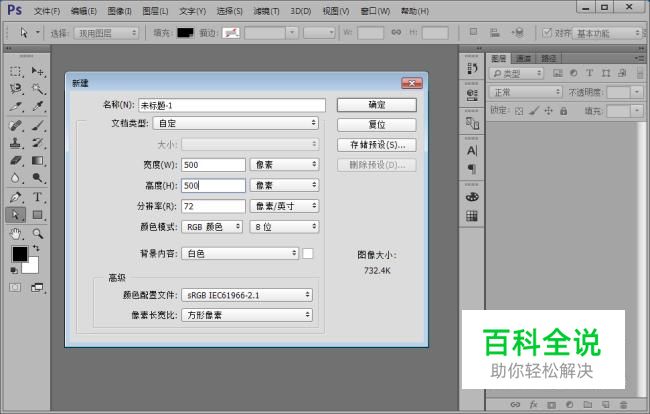The width and height of the screenshot is (650, 414).
Task: Select the Clone Stamp tool
Action: [15, 143]
